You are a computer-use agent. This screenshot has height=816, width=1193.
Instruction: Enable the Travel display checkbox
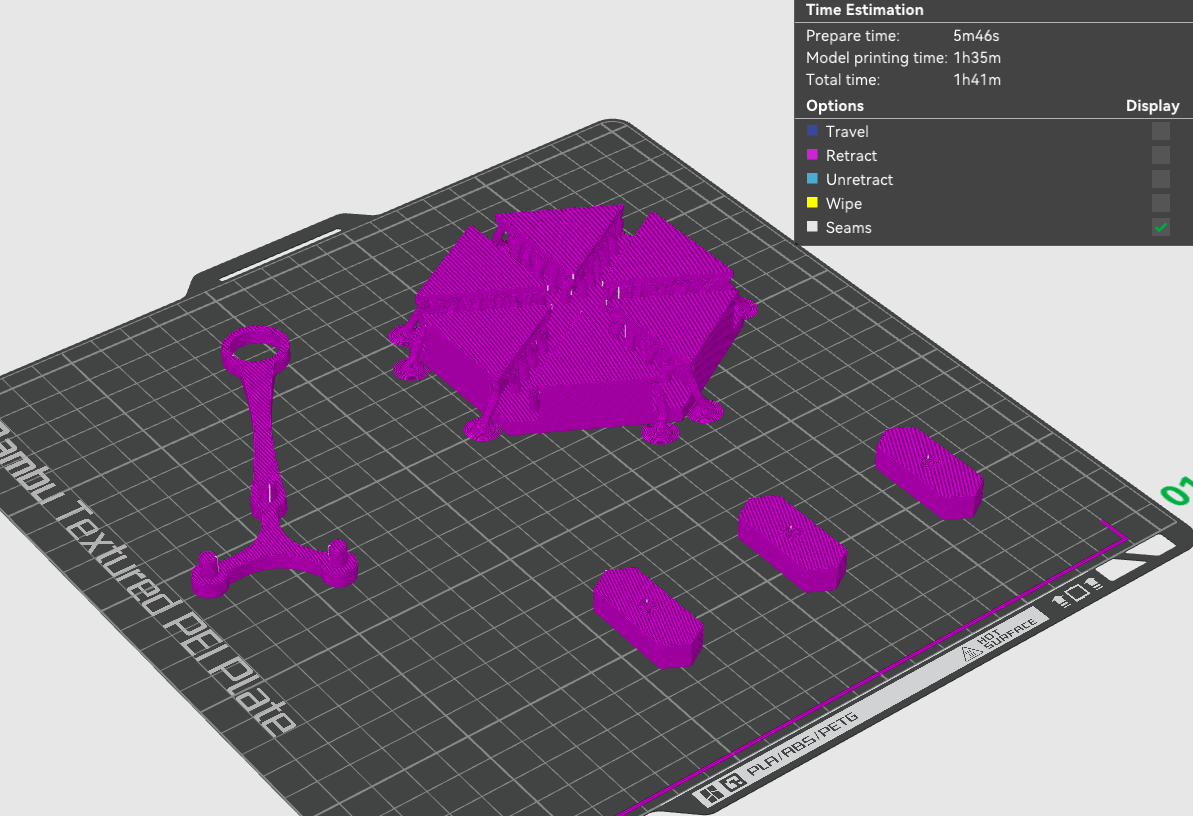click(1160, 131)
